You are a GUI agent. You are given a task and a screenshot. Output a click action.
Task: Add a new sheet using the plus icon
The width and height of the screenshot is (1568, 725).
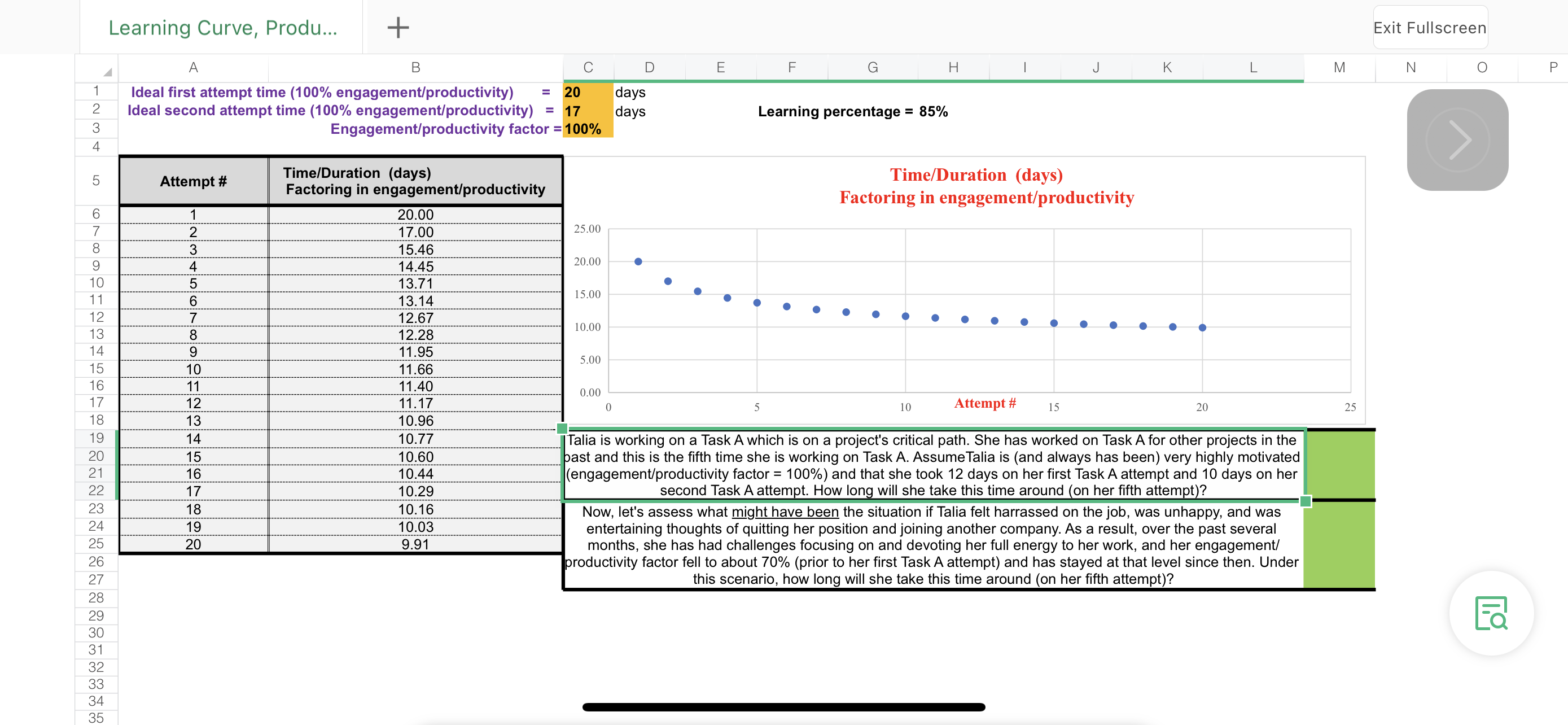click(x=397, y=27)
